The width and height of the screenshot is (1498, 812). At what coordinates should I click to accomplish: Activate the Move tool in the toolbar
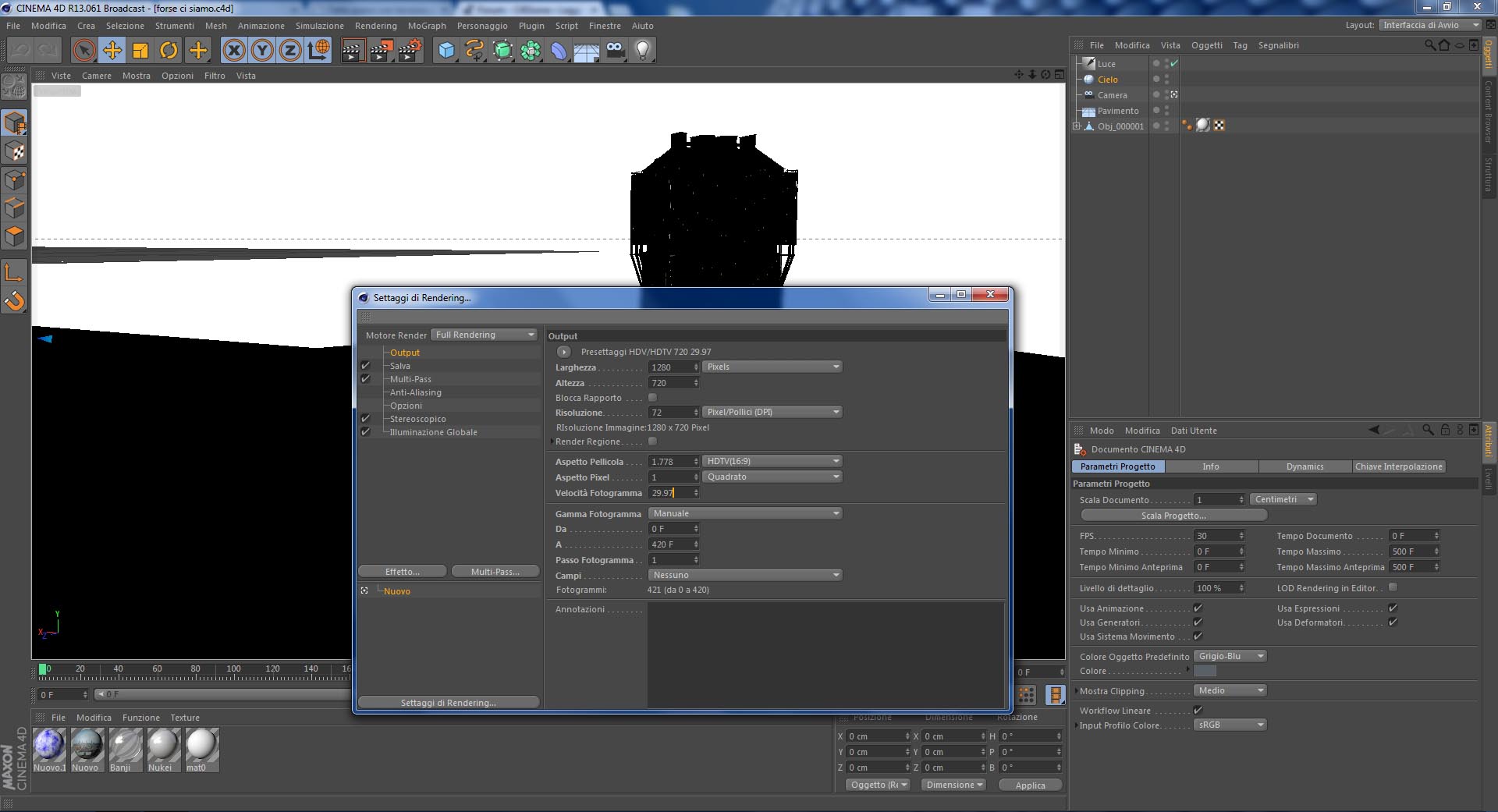click(112, 51)
